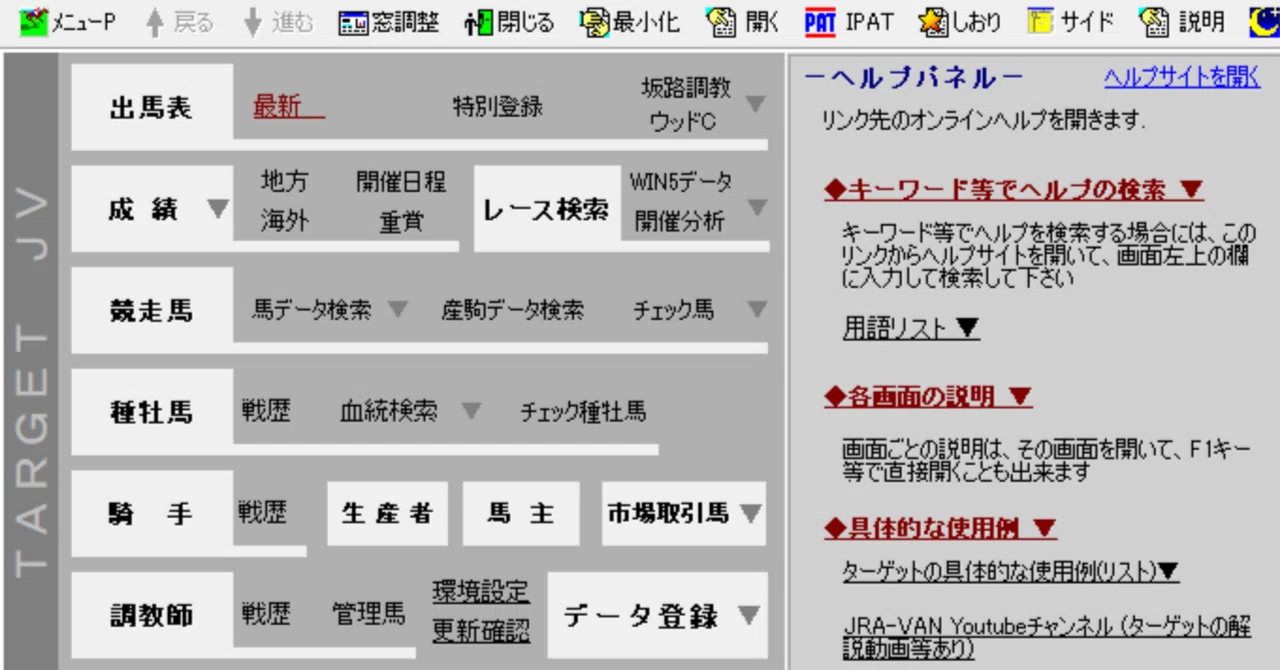Open the 最新 link beside 出馬表

pos(288,107)
